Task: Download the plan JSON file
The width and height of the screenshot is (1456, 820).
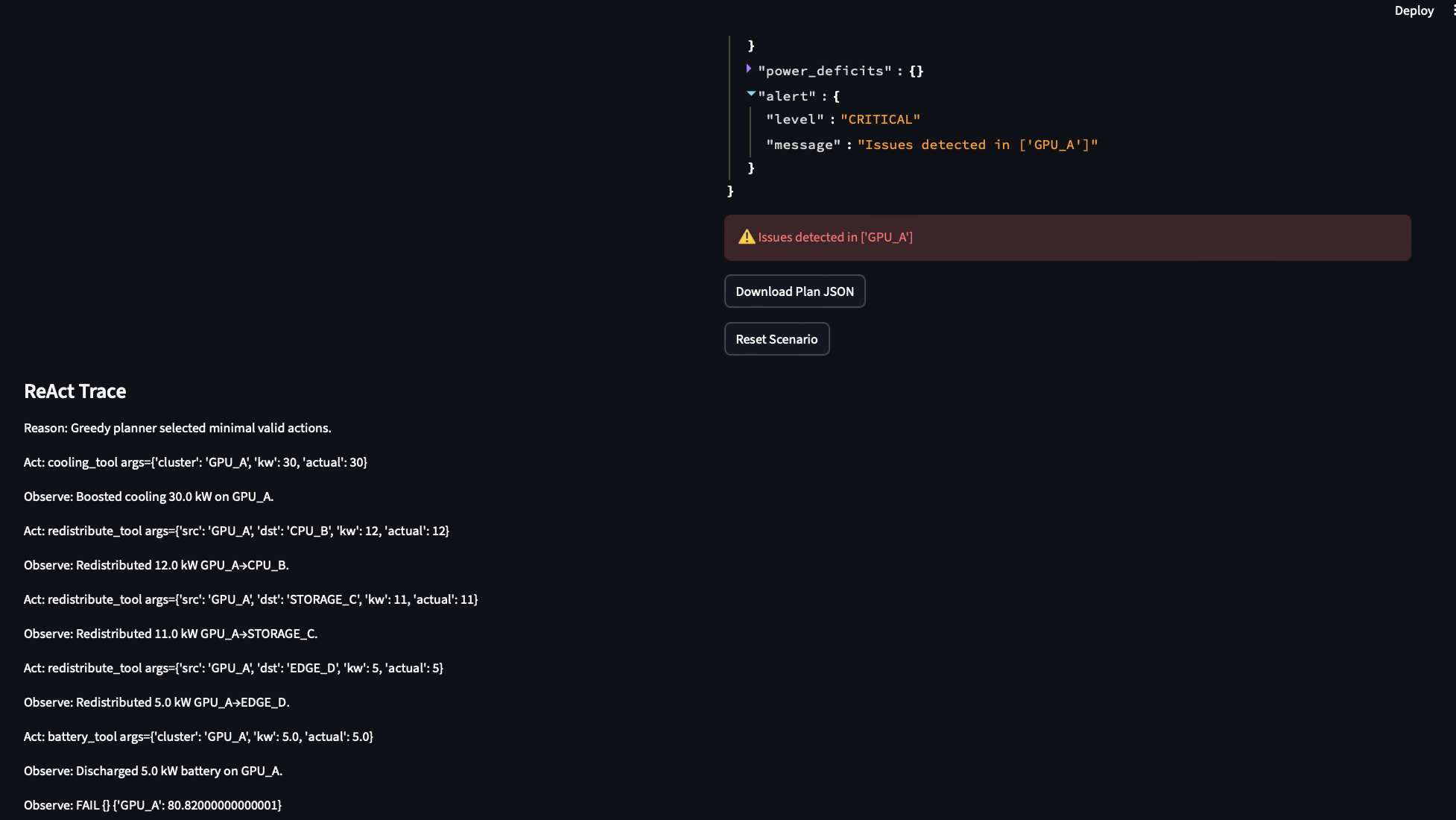Action: [x=794, y=291]
